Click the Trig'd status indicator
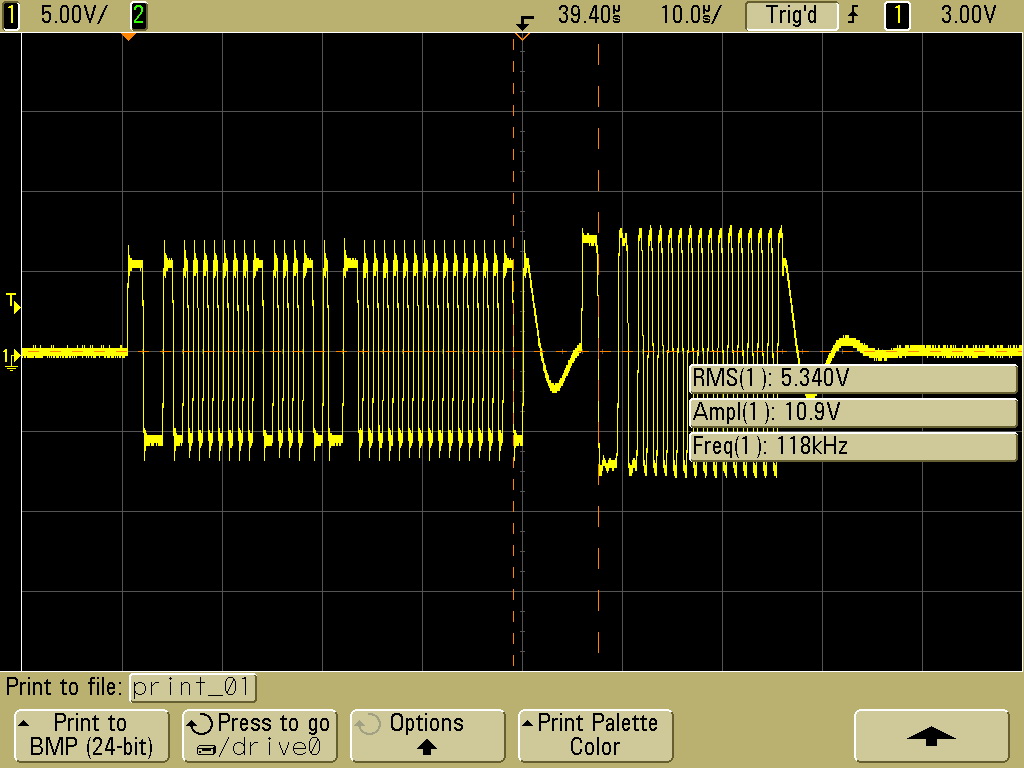Screen dimensions: 1024x768 click(x=792, y=15)
